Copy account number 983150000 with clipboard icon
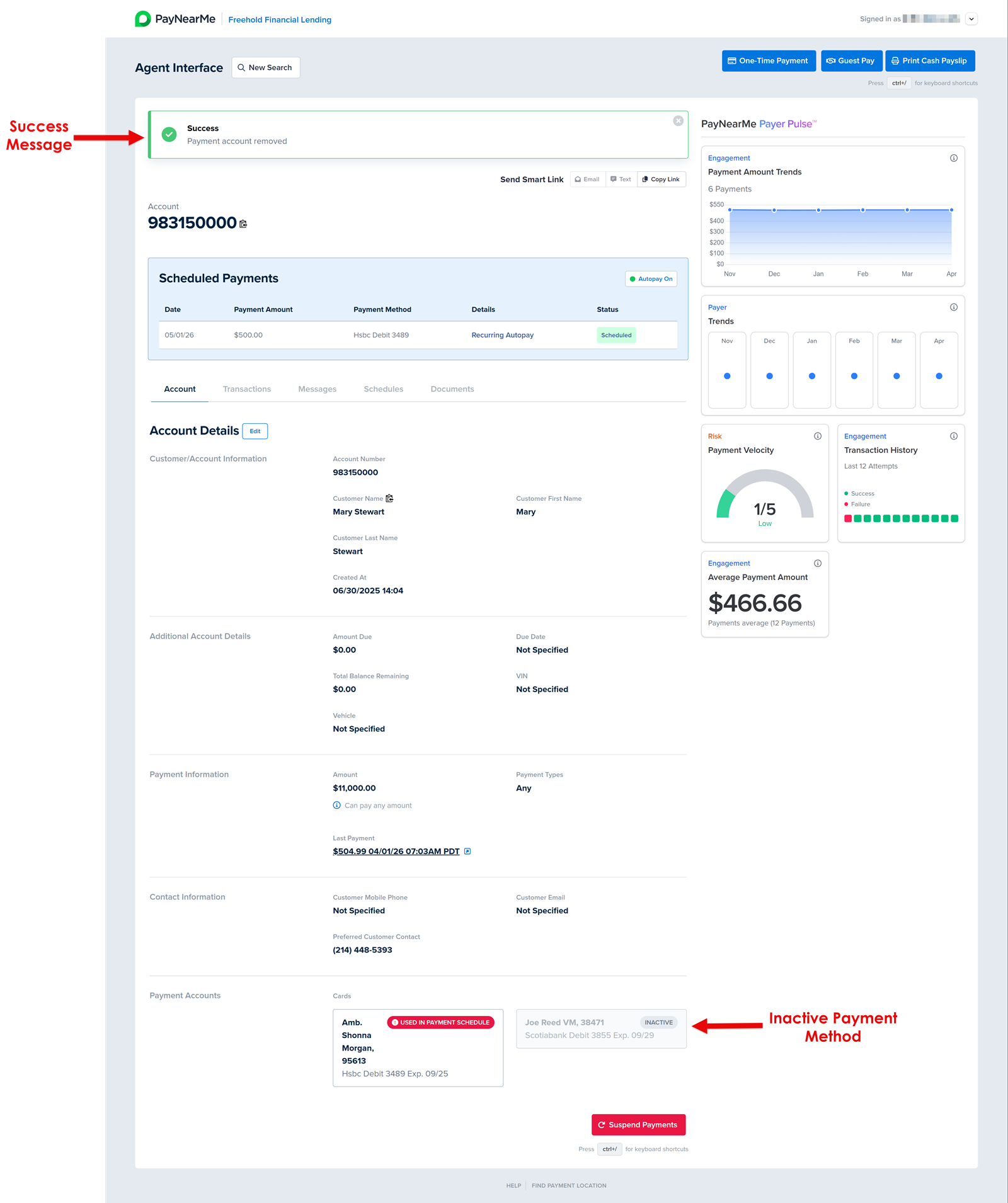The width and height of the screenshot is (1008, 1203). [x=243, y=224]
